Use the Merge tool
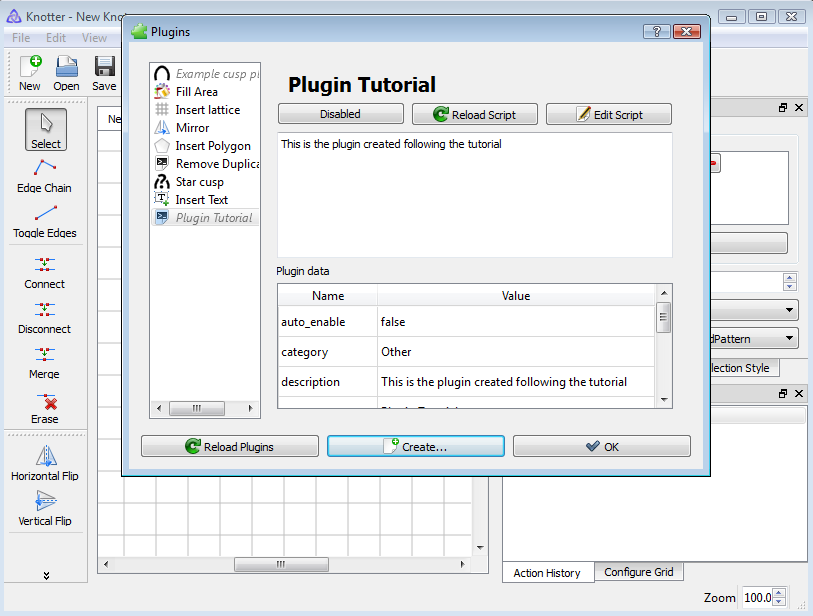813x616 pixels. (45, 363)
